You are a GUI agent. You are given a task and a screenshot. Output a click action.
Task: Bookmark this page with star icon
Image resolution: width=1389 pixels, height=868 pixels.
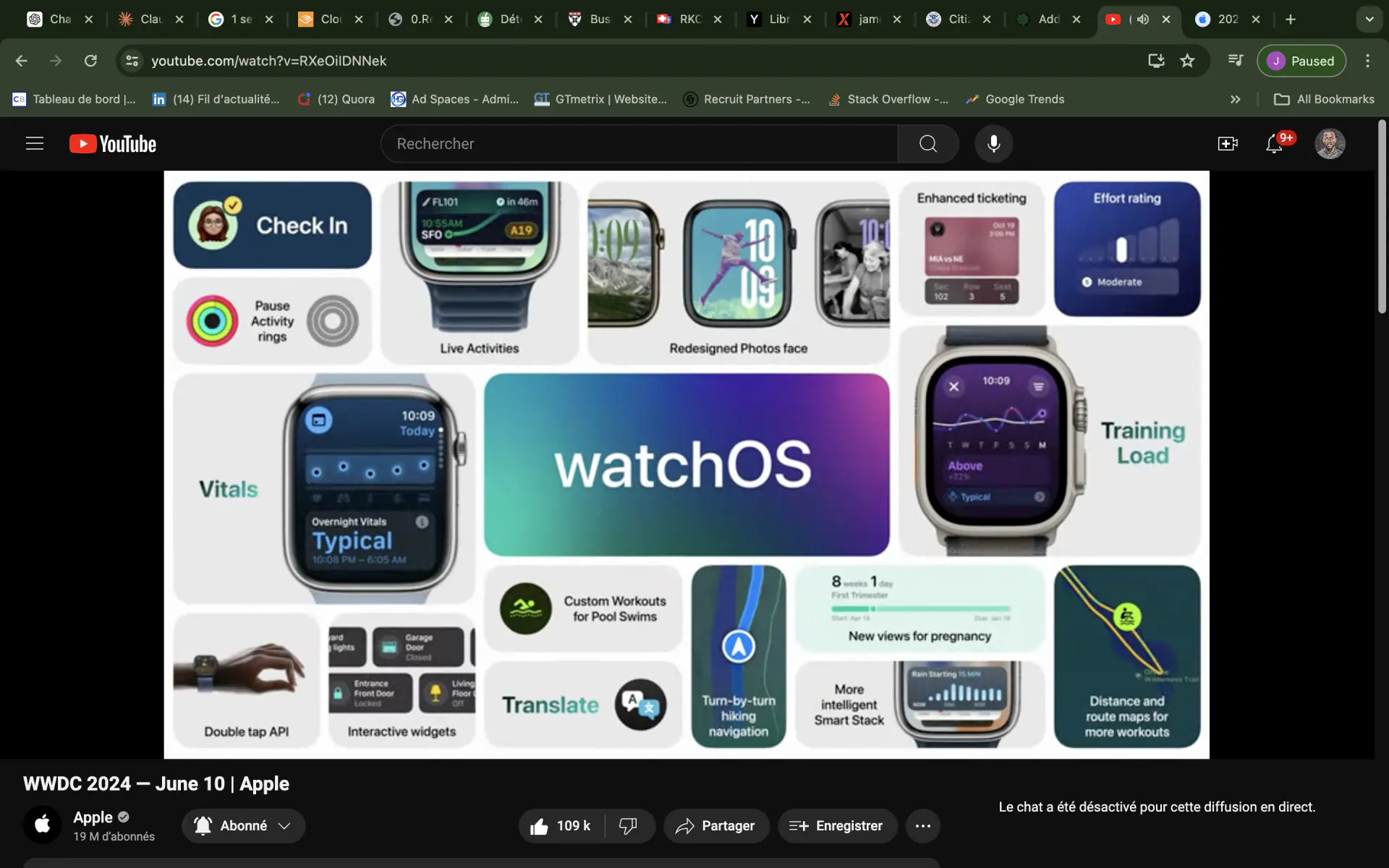tap(1187, 61)
